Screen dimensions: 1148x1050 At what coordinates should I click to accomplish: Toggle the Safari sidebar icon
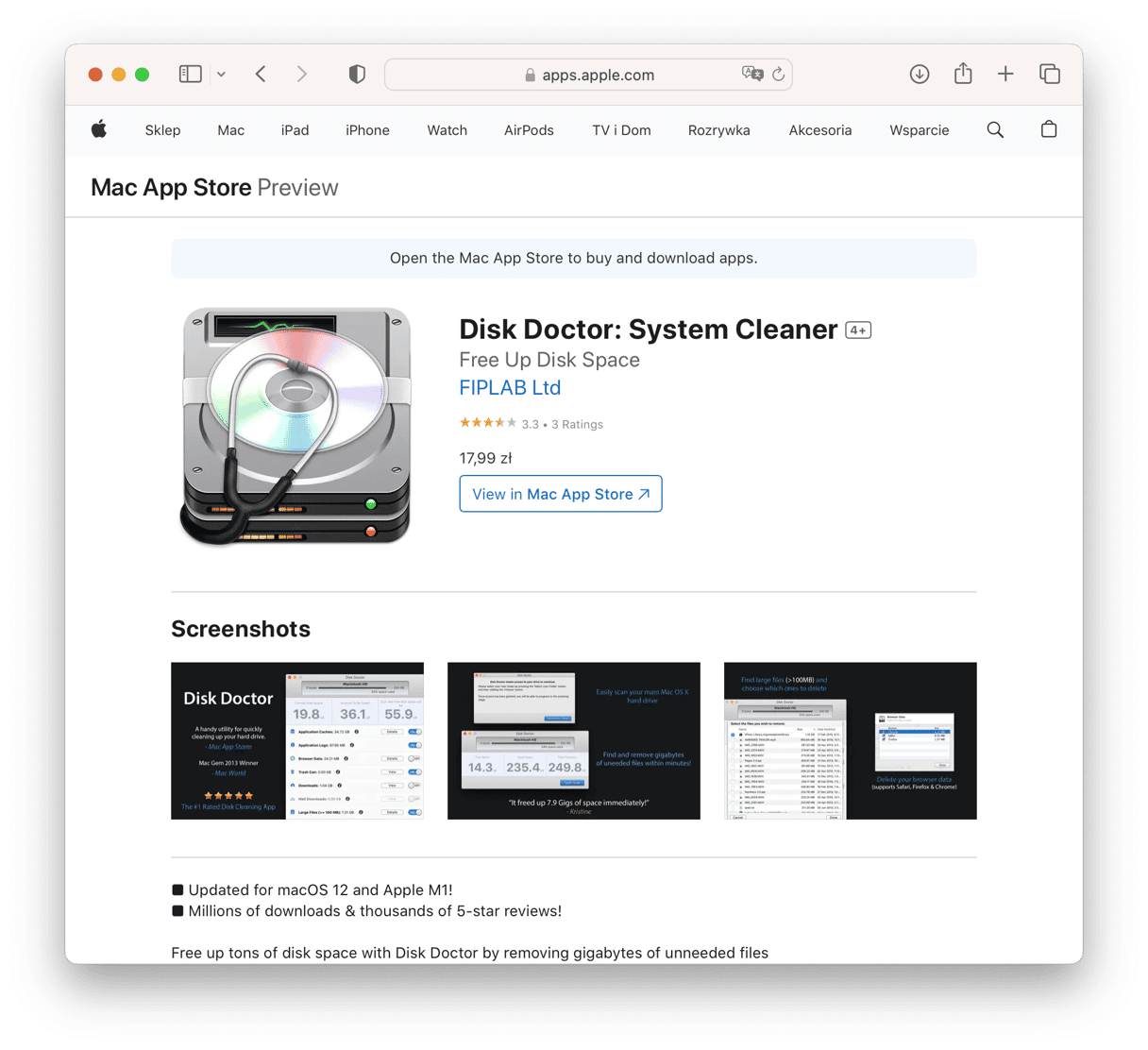click(x=190, y=74)
